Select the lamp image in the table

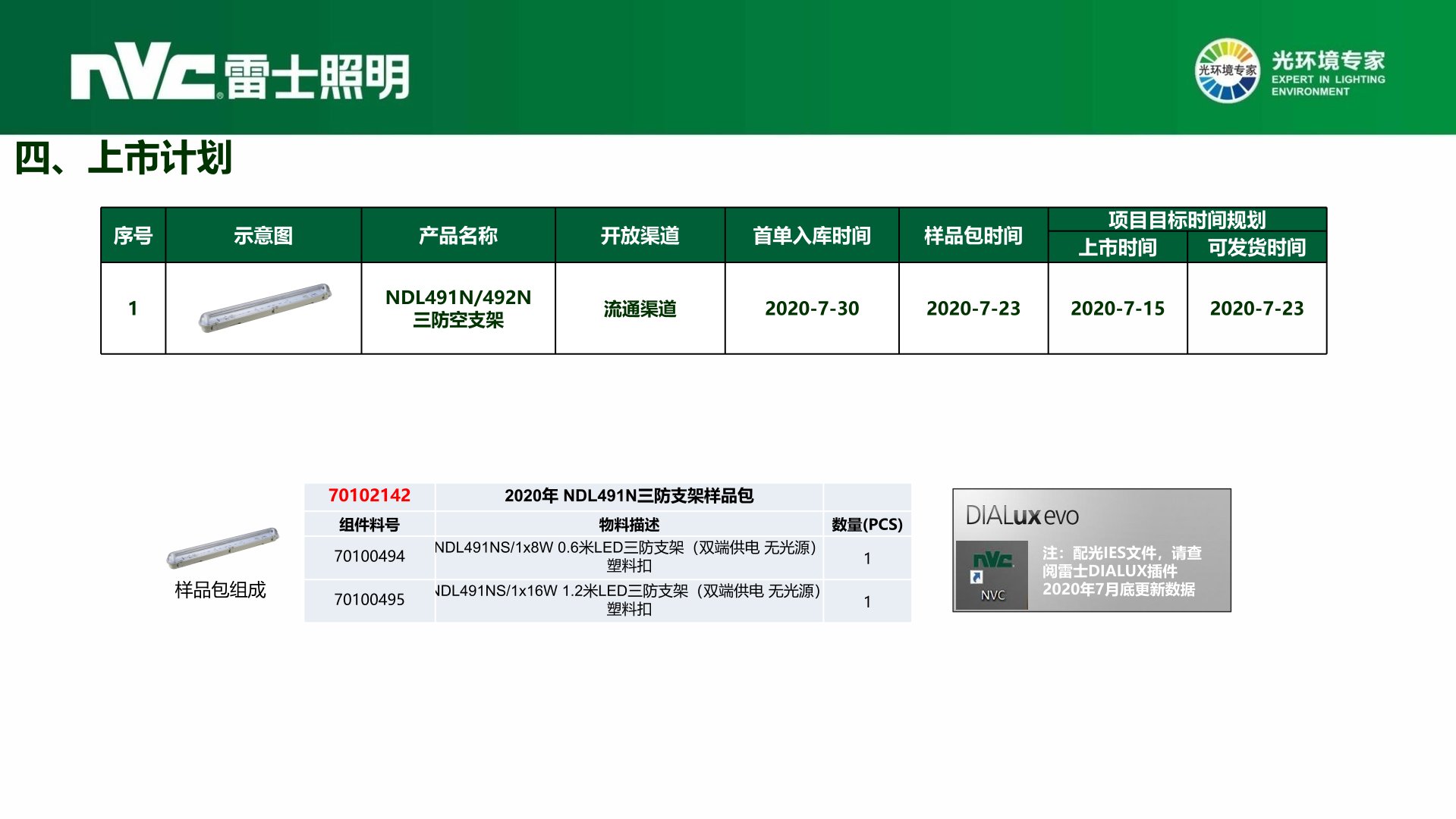pyautogui.click(x=264, y=308)
